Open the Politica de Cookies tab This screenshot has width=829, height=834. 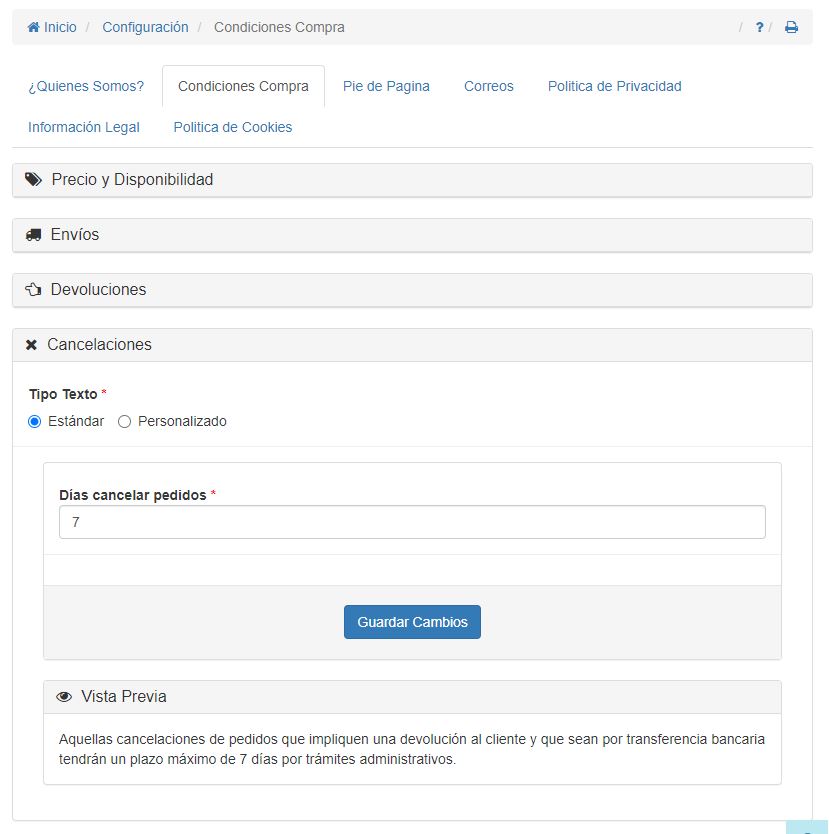(x=233, y=128)
